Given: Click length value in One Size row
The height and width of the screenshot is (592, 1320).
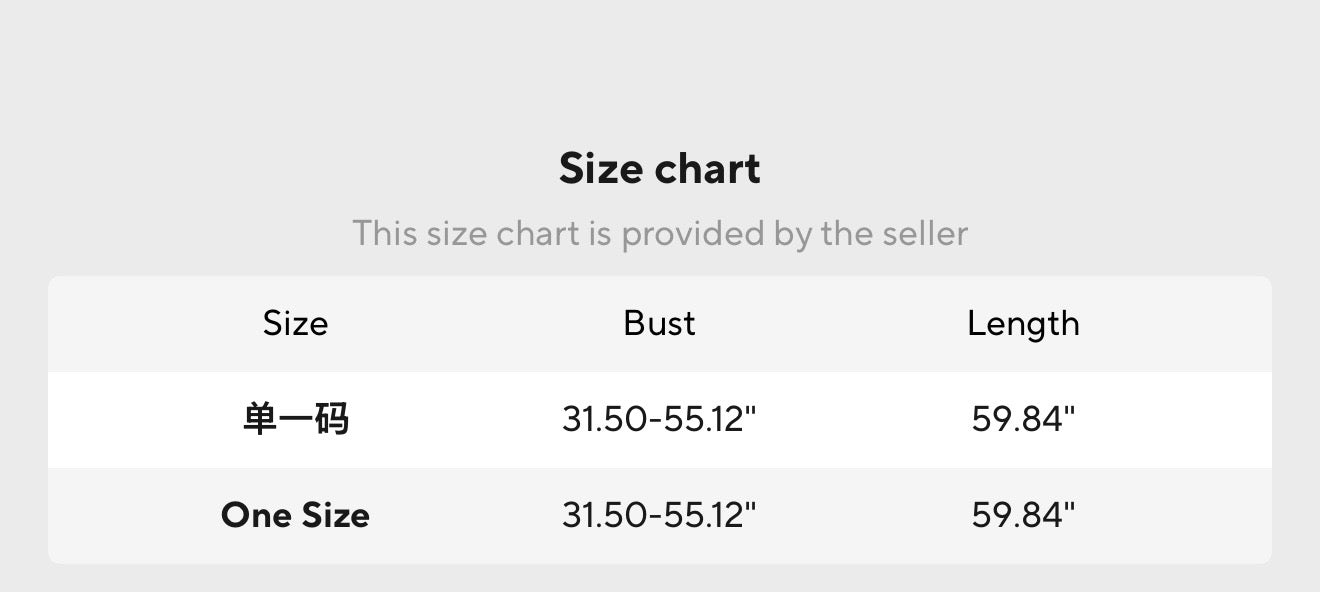Looking at the screenshot, I should 1023,515.
